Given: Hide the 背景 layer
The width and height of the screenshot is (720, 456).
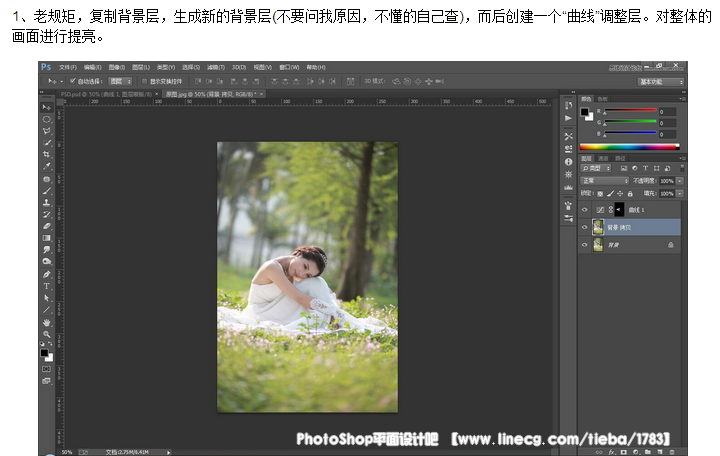Looking at the screenshot, I should (585, 245).
